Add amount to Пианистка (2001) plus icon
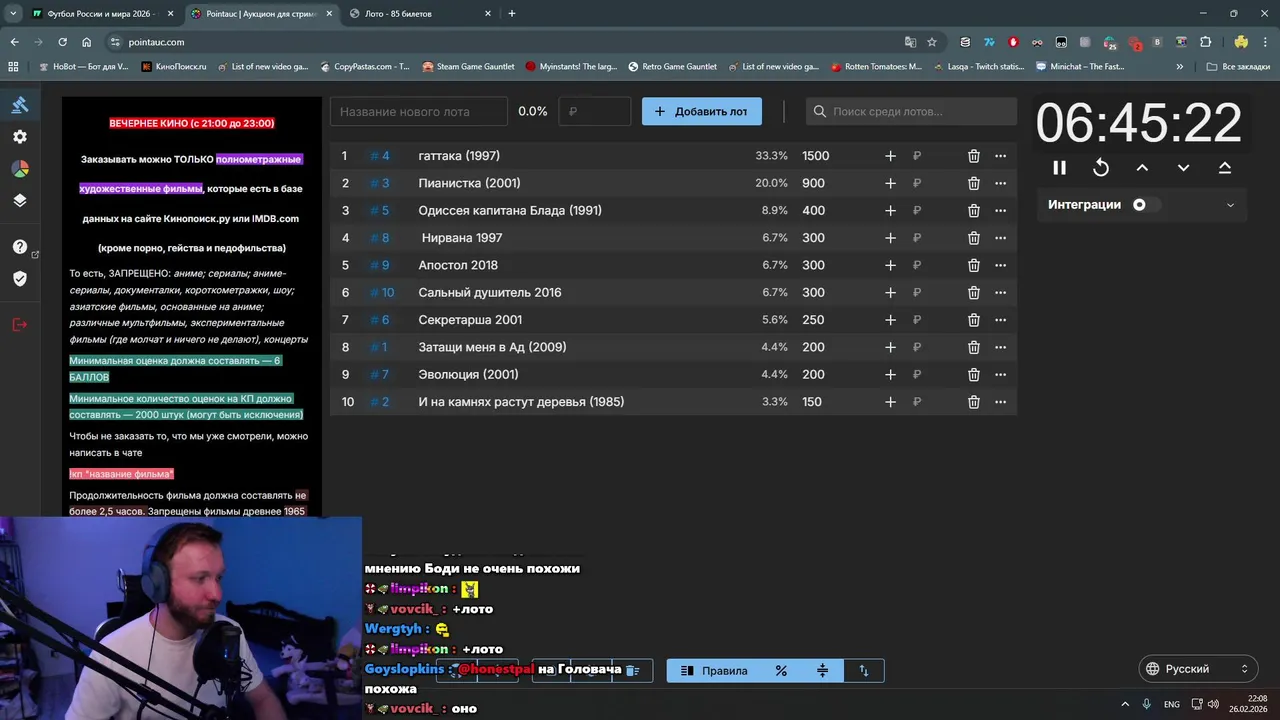Screen dimensions: 1280x720 tap(890, 183)
